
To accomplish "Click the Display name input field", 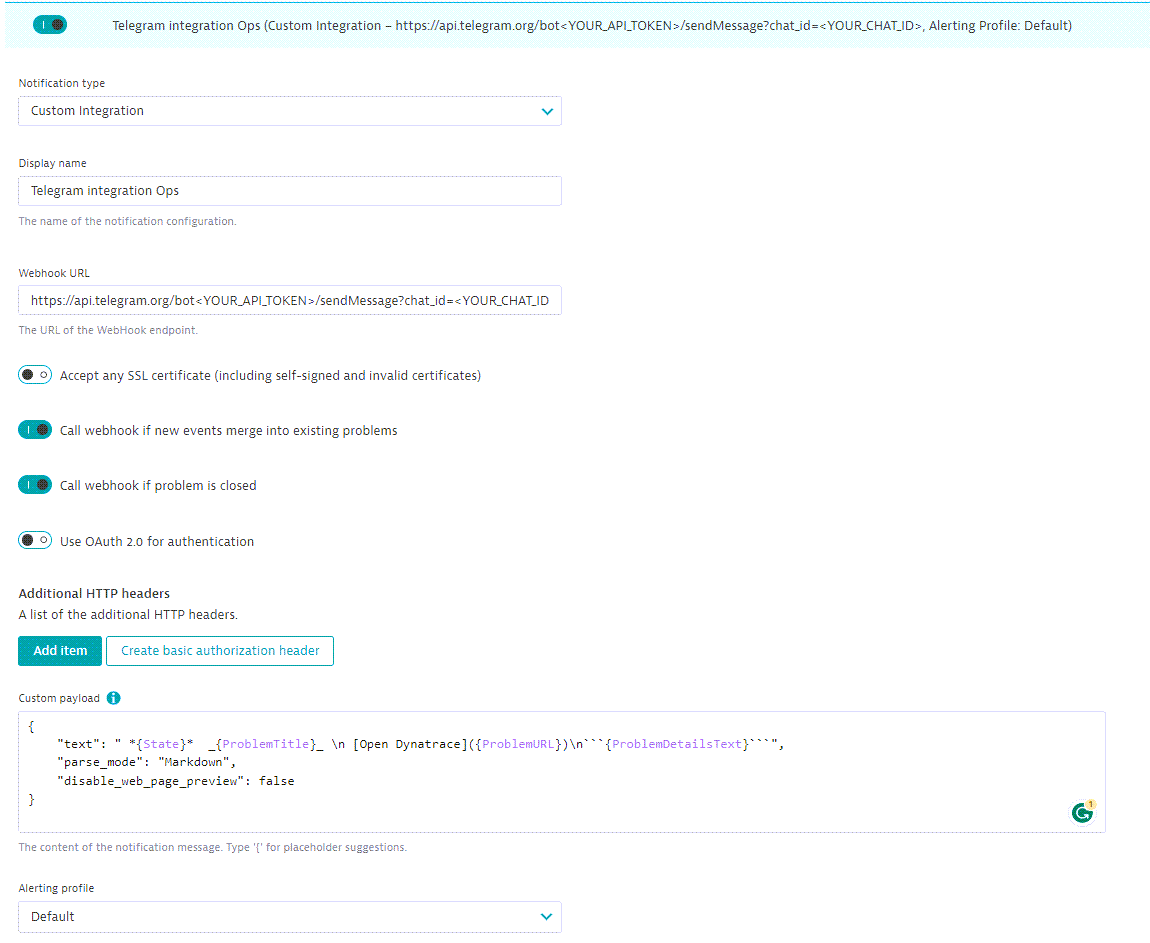I will (x=290, y=190).
